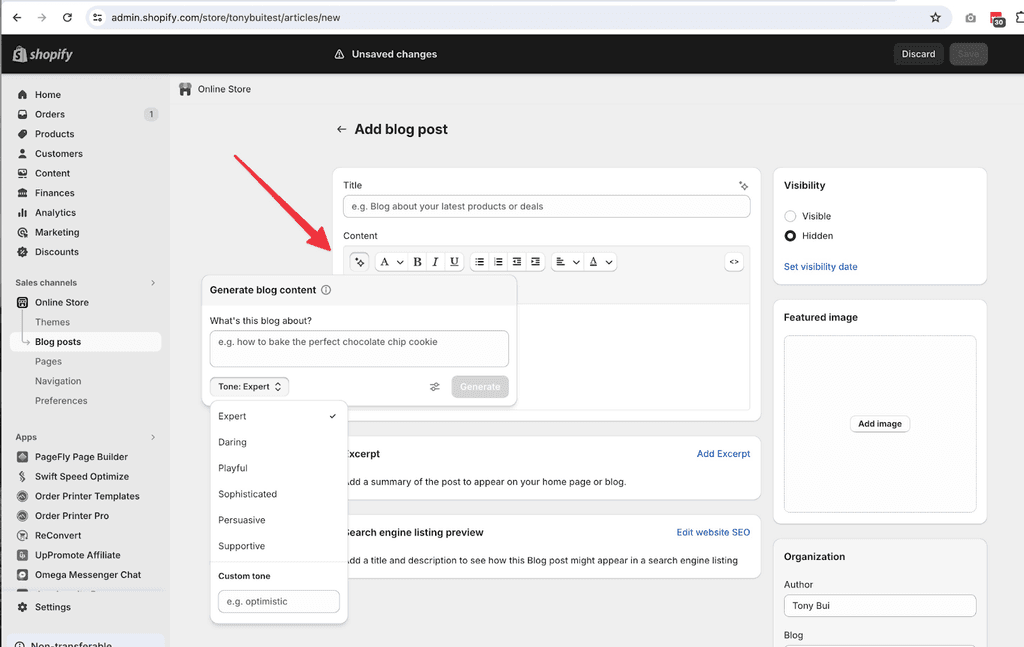Click the browser reload button
1024x647 pixels.
[67, 18]
